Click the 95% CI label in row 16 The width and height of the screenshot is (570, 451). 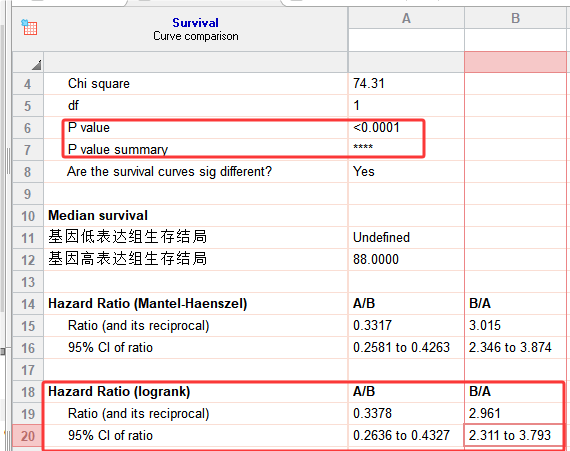coord(110,347)
